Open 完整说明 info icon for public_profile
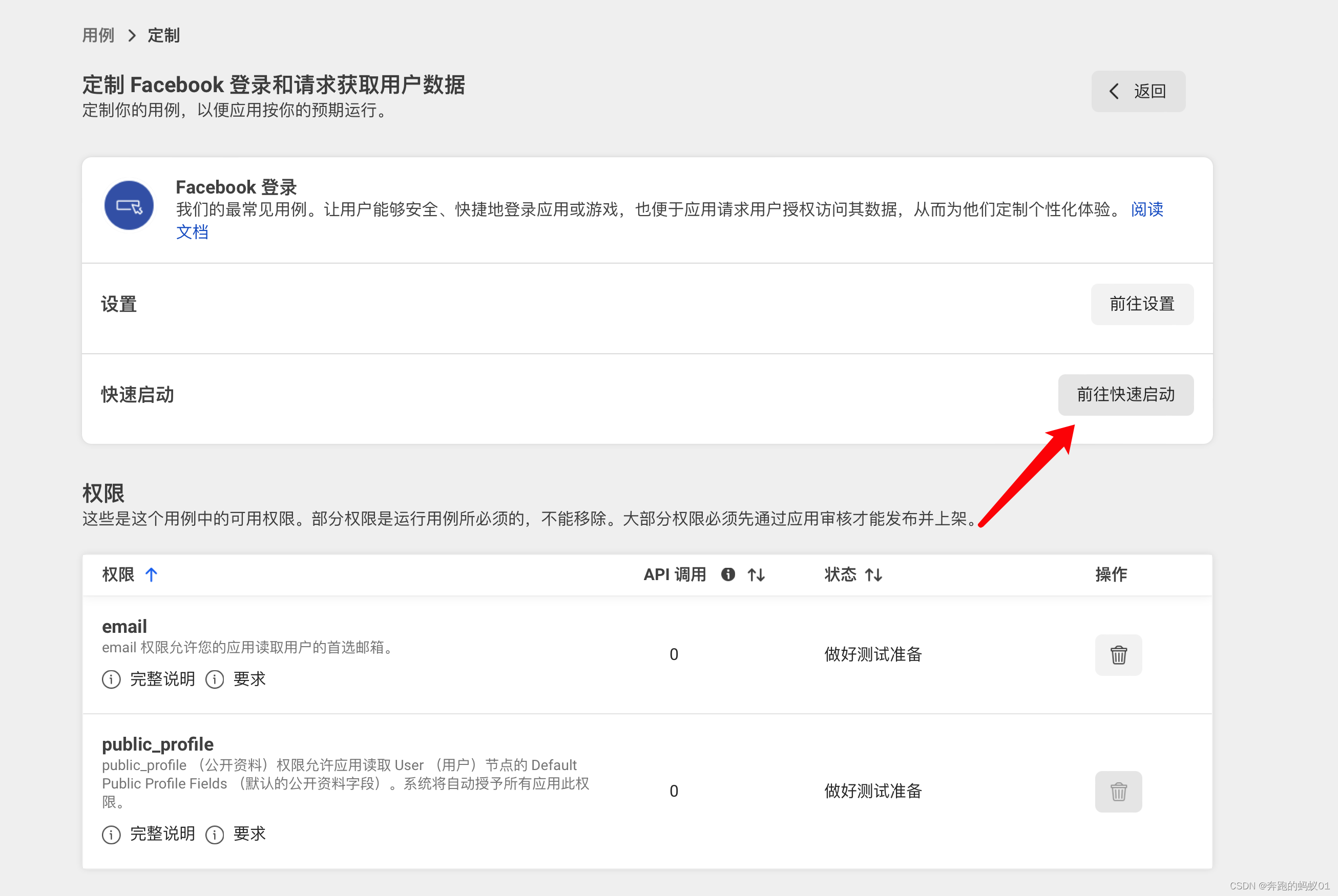Image resolution: width=1338 pixels, height=896 pixels. [111, 834]
